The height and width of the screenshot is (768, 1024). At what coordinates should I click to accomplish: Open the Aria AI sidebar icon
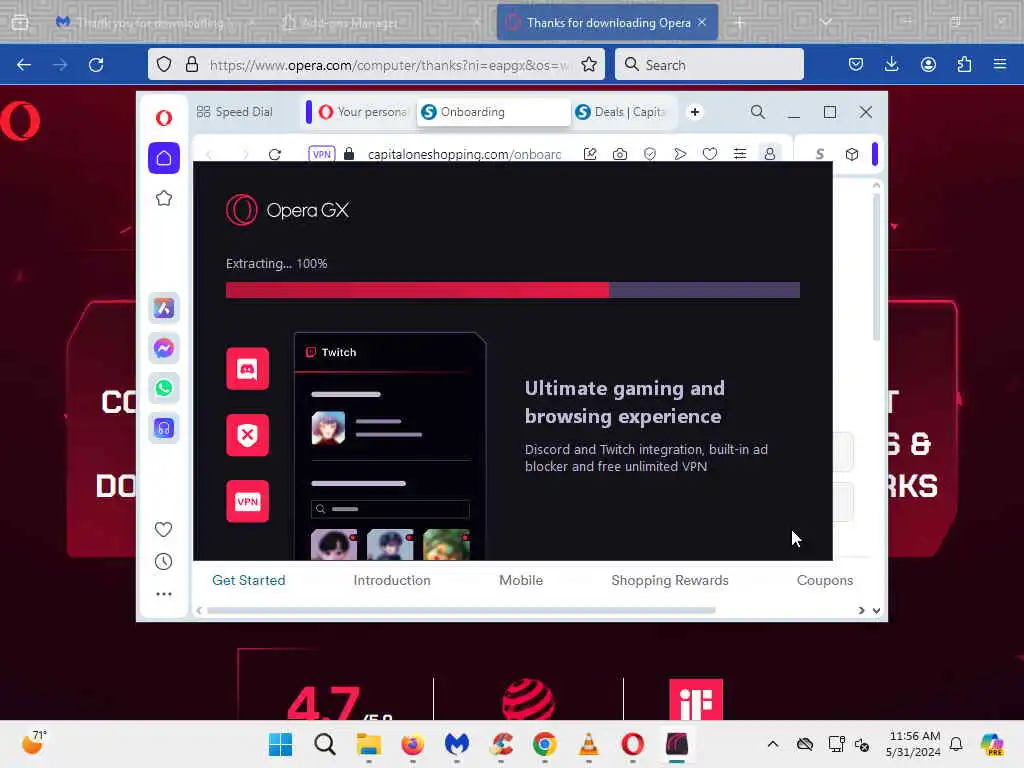point(164,308)
